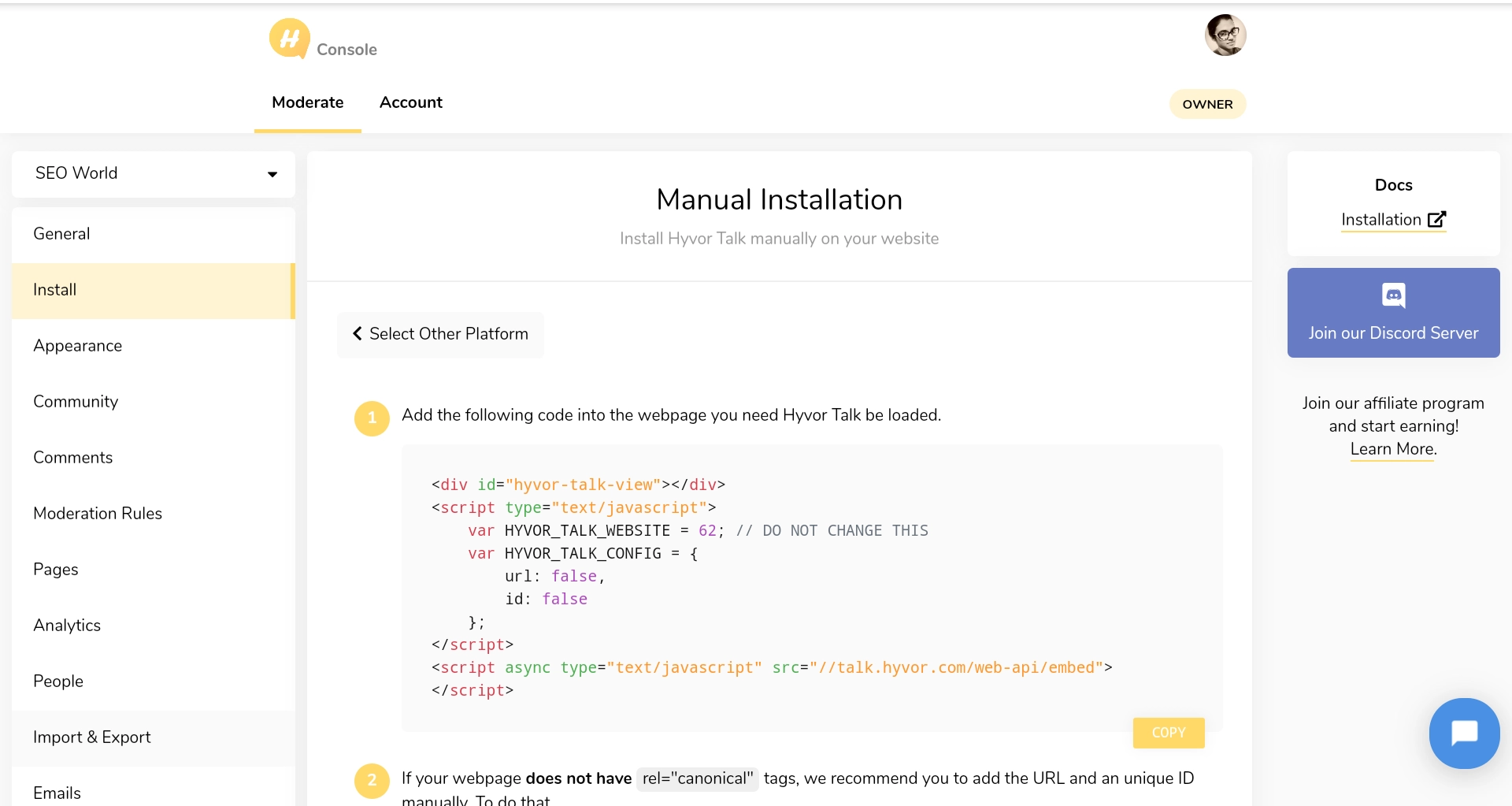Click the HYVOR_TALK_WEBSITE = 62 code line

(x=698, y=530)
